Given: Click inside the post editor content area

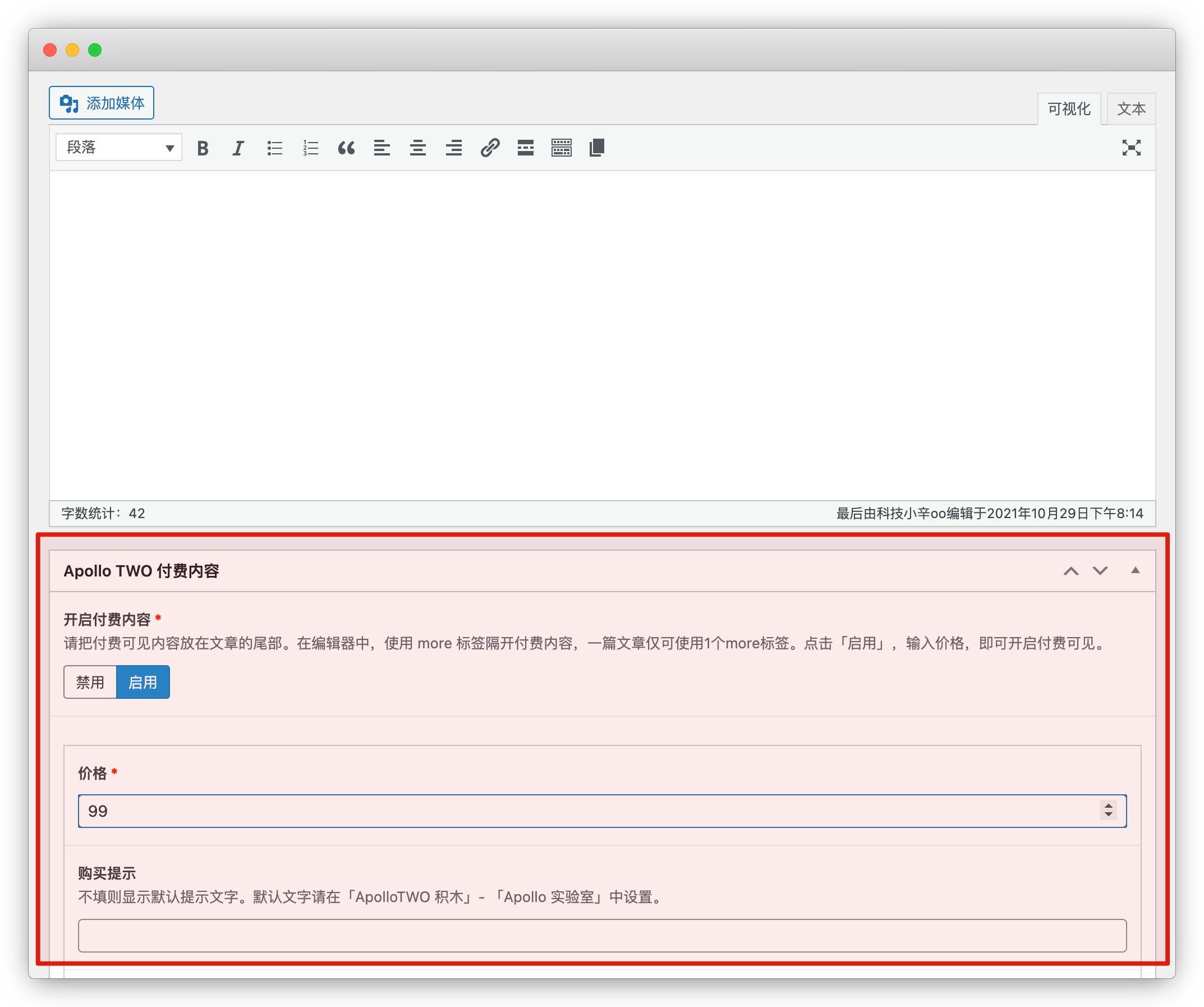Looking at the screenshot, I should click(x=602, y=336).
